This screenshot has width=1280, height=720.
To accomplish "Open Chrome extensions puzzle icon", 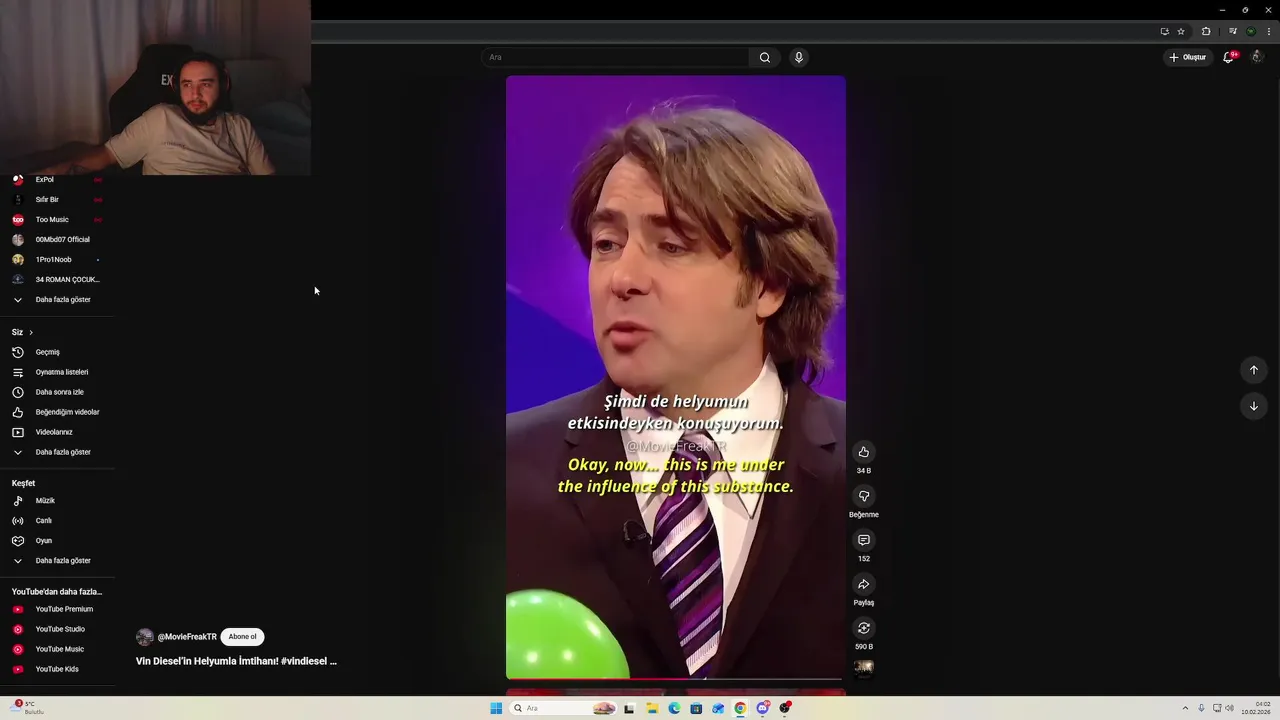I will tap(1206, 31).
